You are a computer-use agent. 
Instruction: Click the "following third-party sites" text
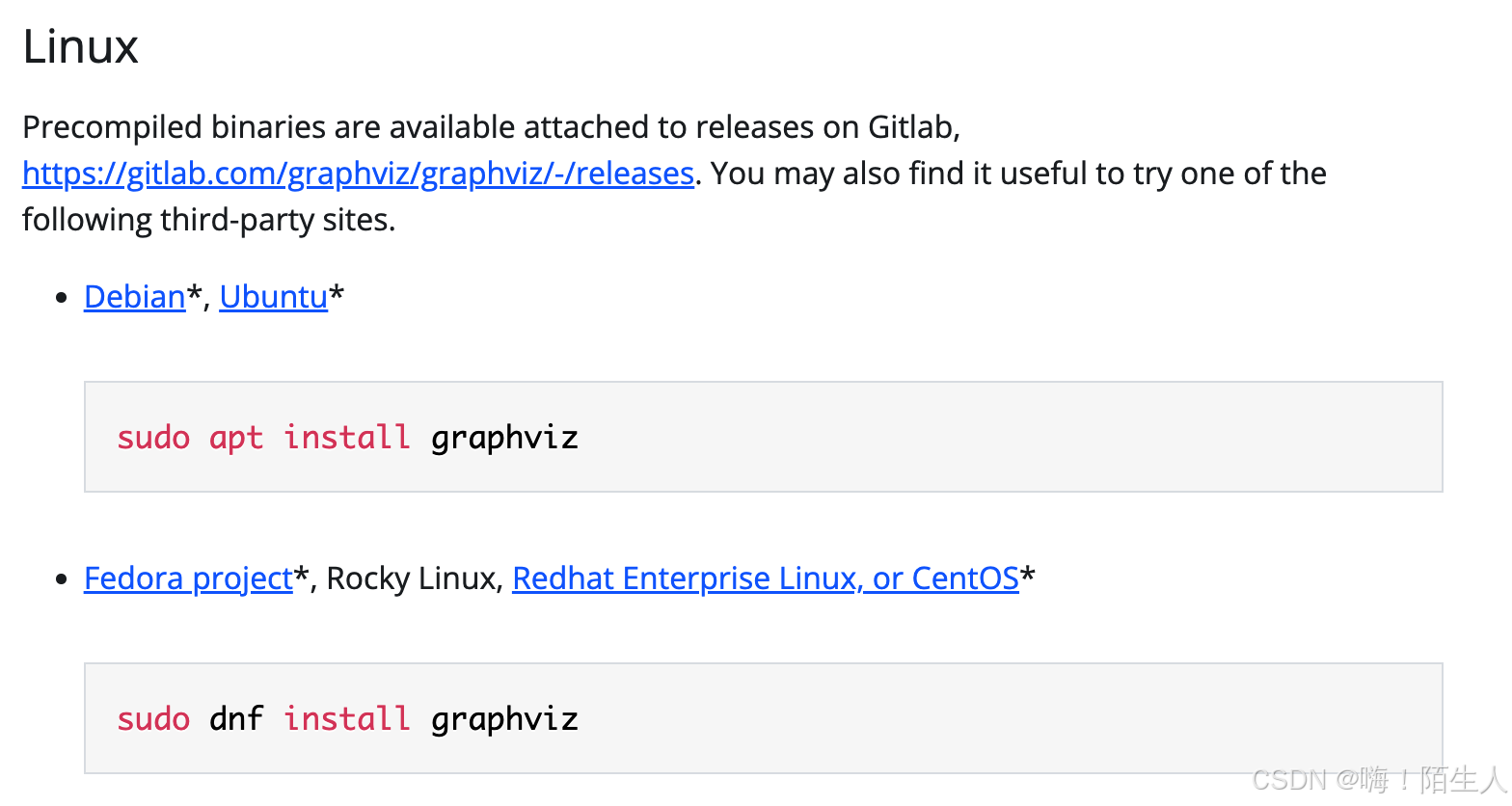pyautogui.click(x=208, y=220)
